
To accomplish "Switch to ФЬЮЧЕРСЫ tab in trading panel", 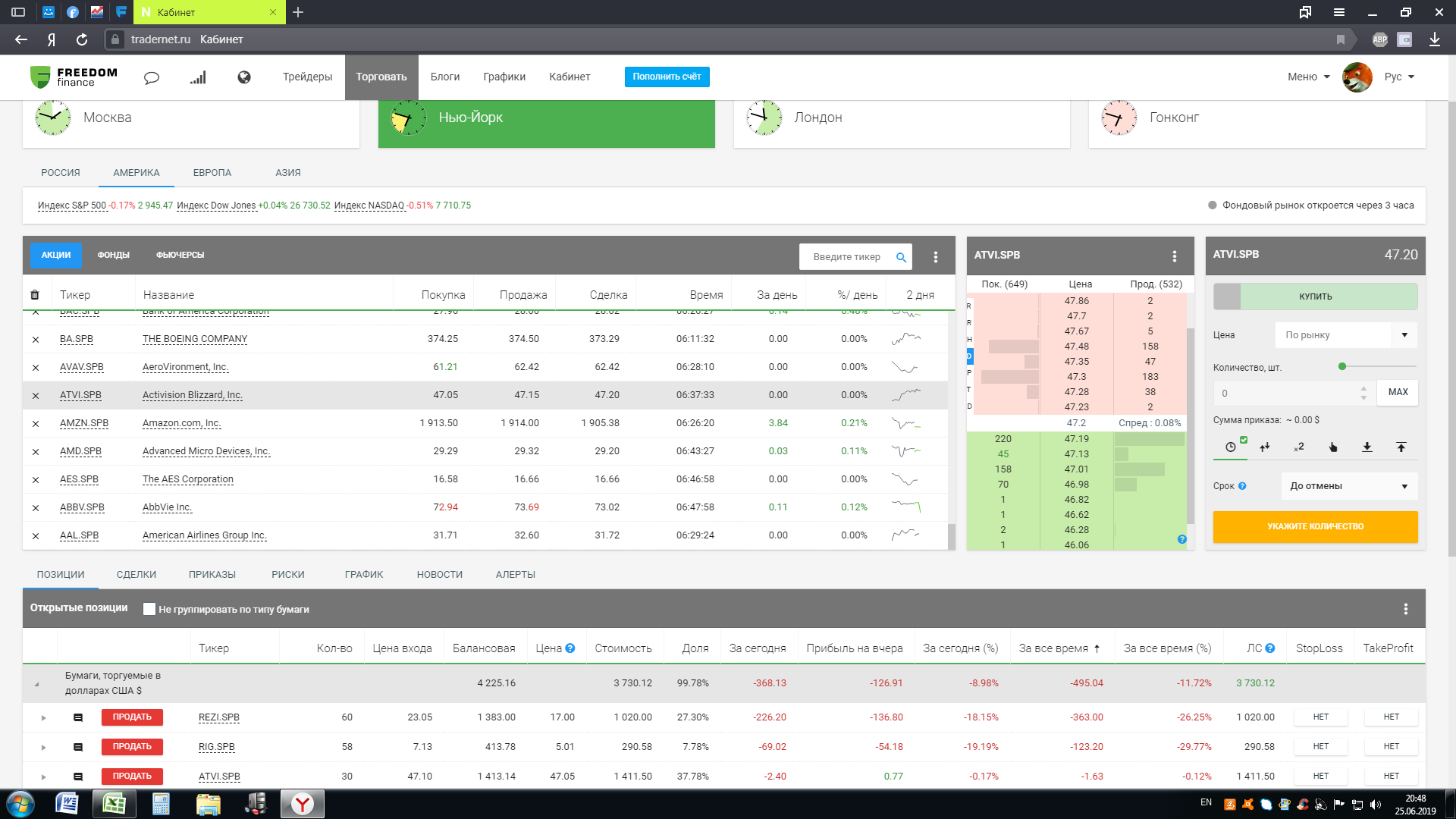I will click(179, 255).
